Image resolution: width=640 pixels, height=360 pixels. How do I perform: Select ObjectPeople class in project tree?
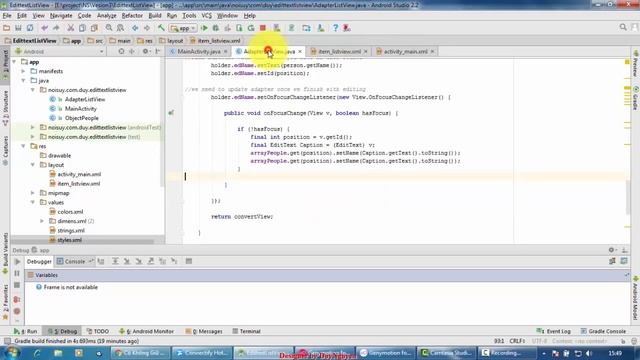81,118
